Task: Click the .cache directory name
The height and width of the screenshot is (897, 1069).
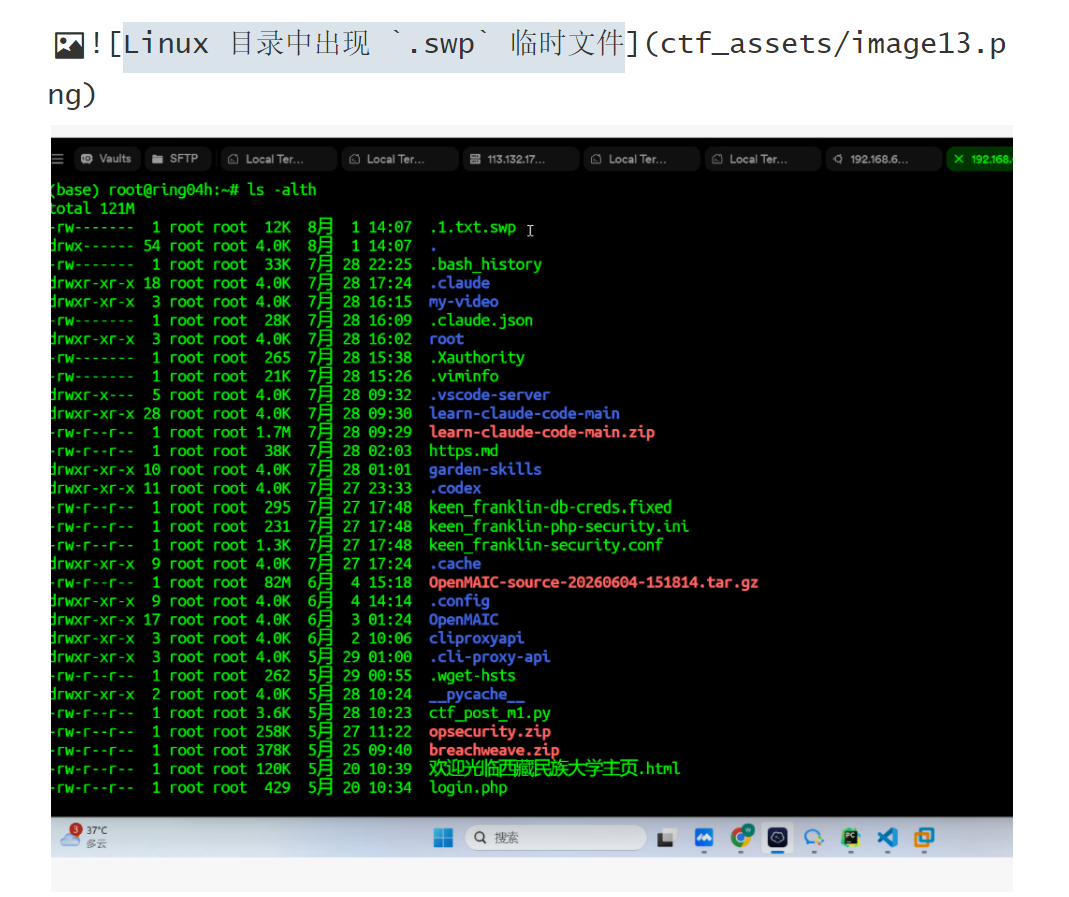Action: [x=455, y=564]
